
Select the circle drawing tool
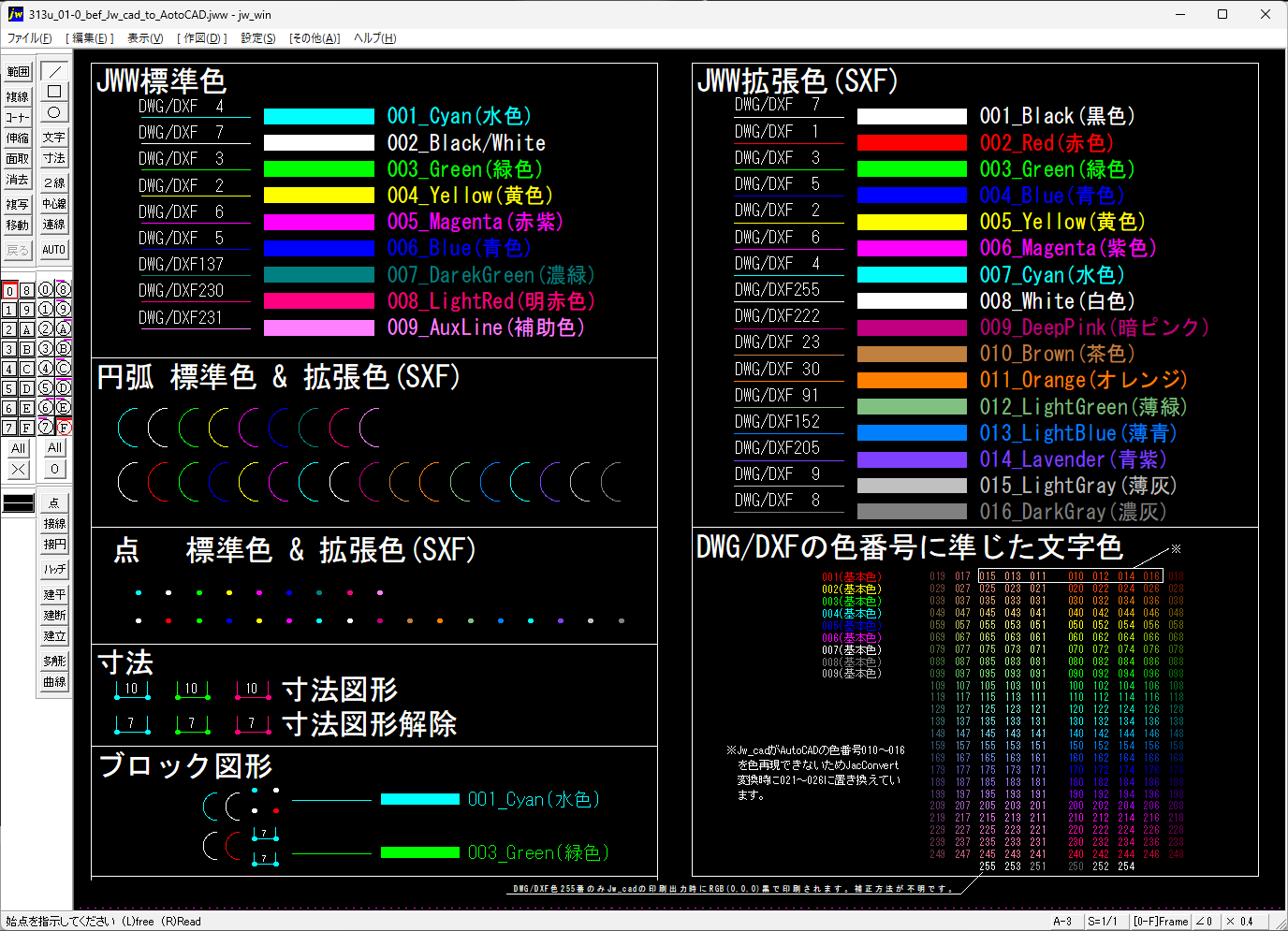point(54,112)
